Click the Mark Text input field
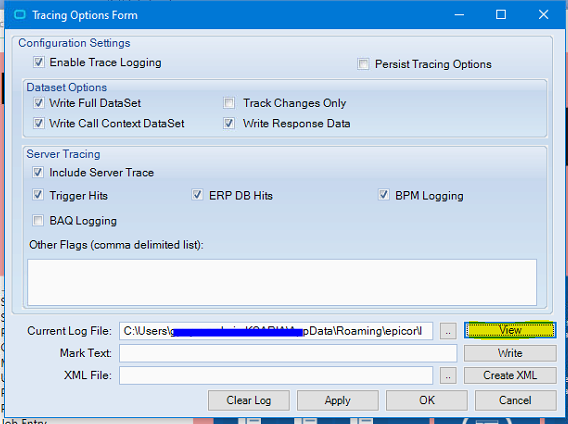 click(x=288, y=353)
